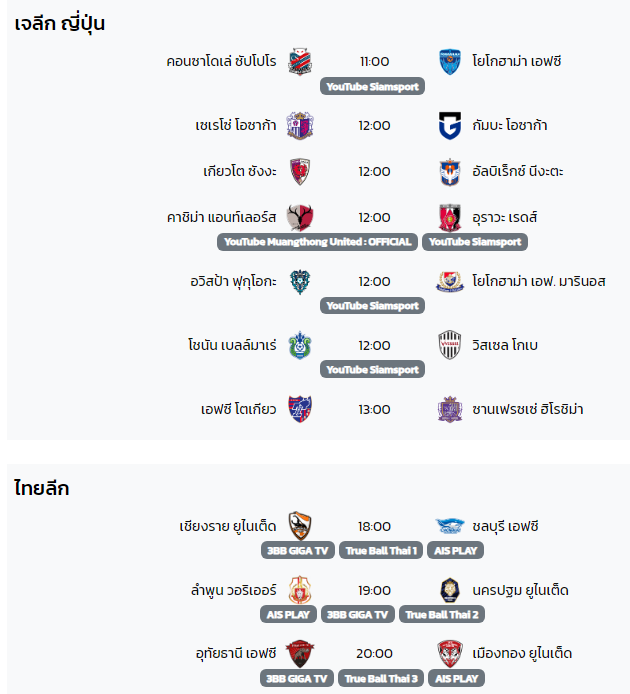
Task: Click the 13:00 kickoff time
Action: [x=375, y=409]
